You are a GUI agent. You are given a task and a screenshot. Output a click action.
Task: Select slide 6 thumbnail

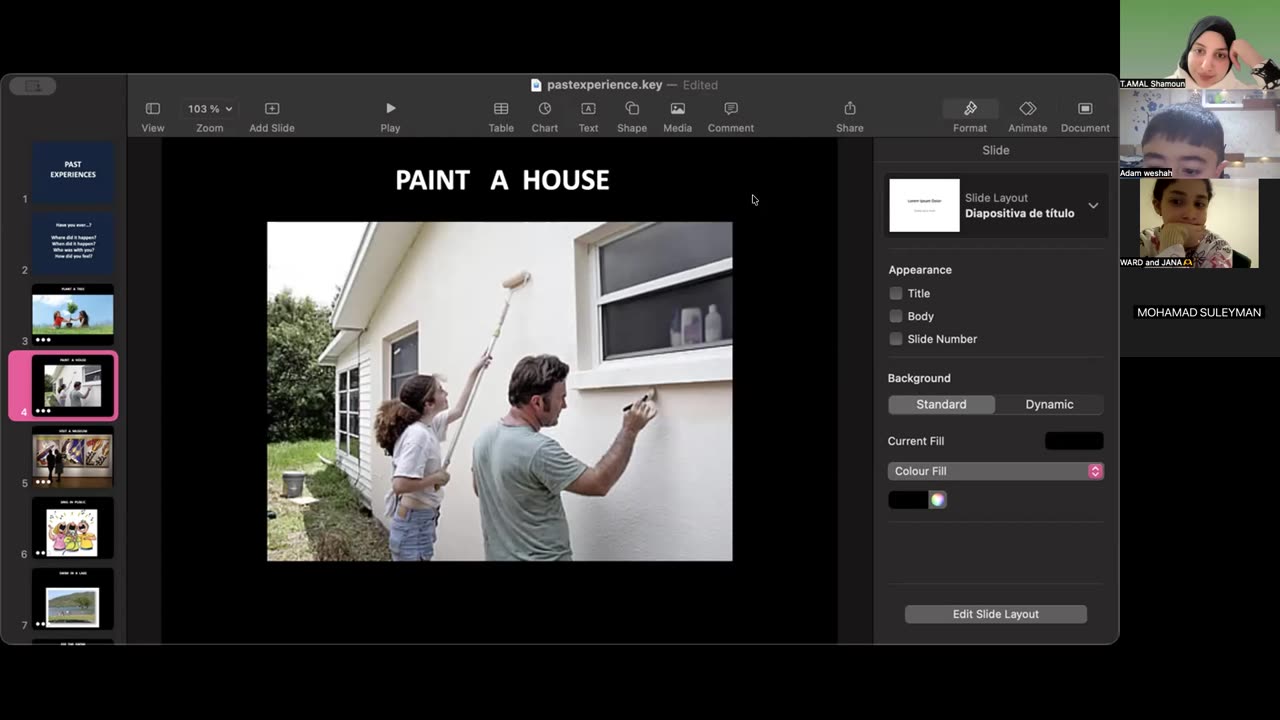pos(73,528)
